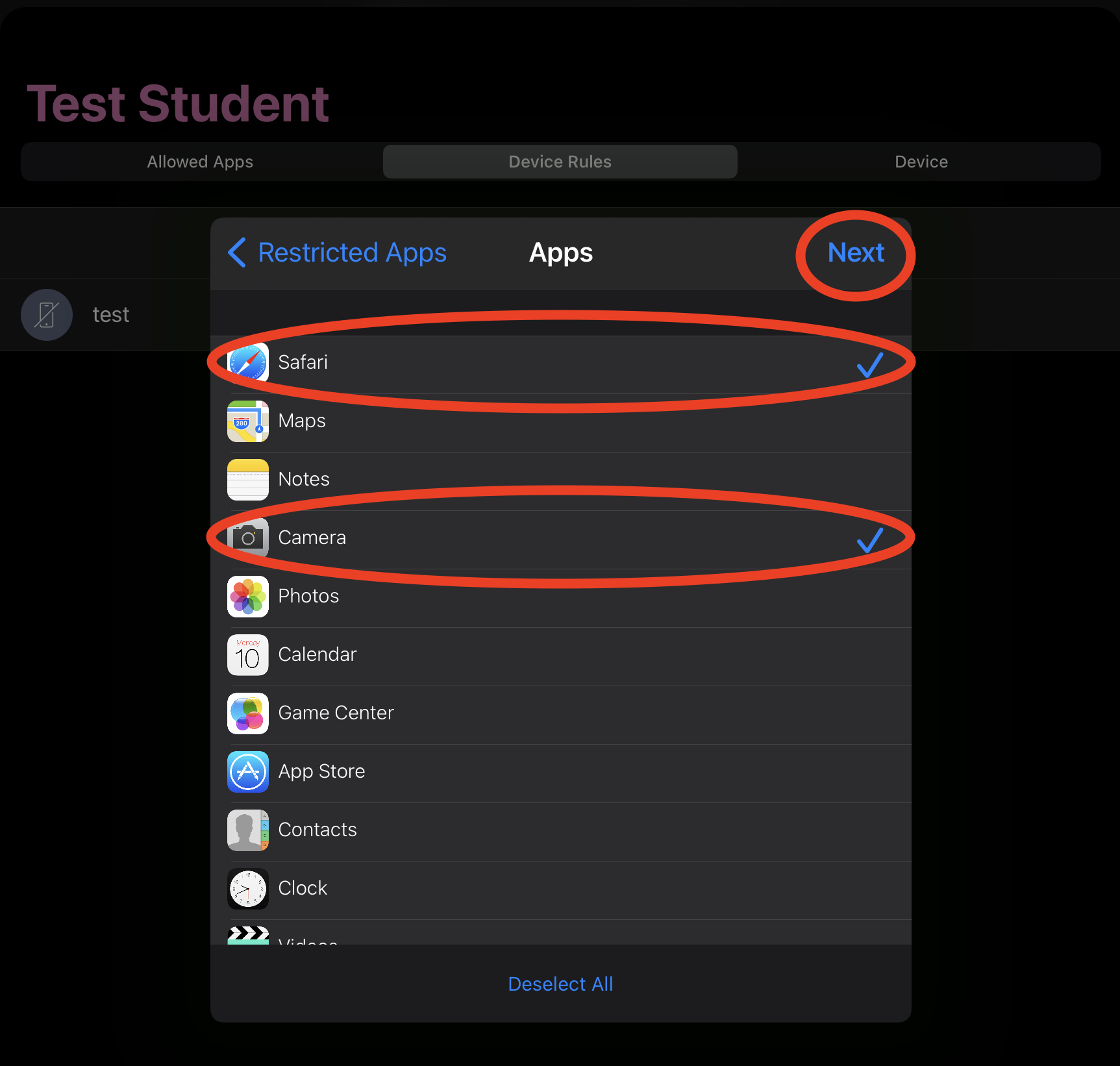The image size is (1120, 1066).
Task: Switch to the Device Rules tab
Action: click(x=560, y=162)
